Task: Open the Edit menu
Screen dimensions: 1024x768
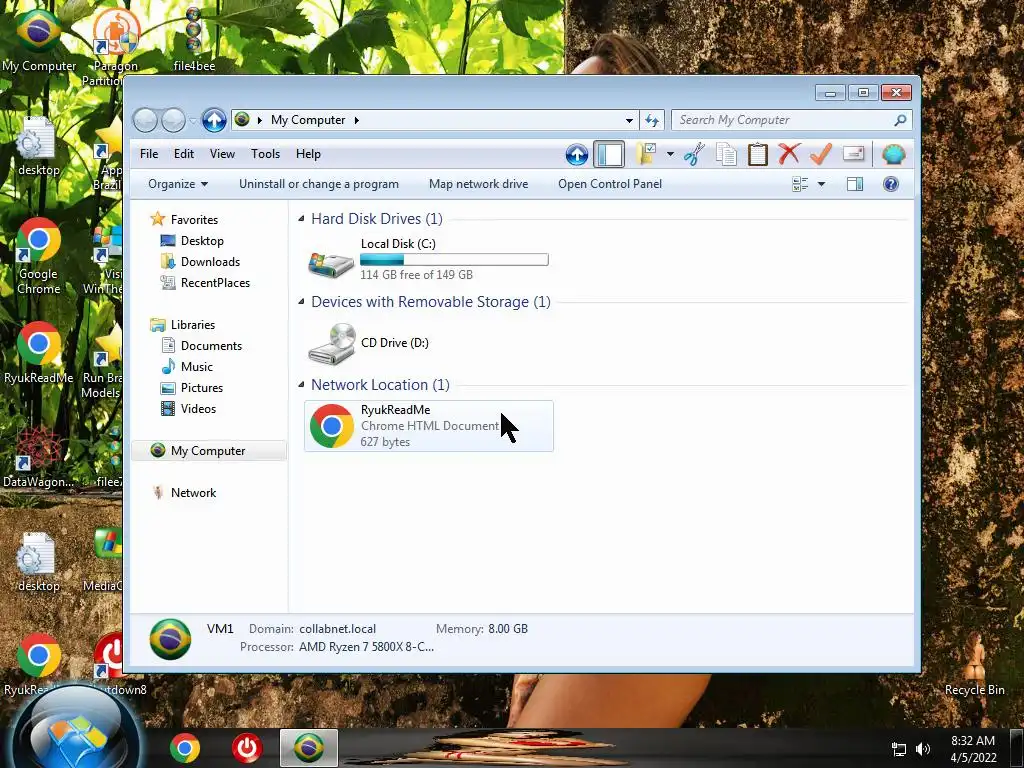Action: click(184, 154)
